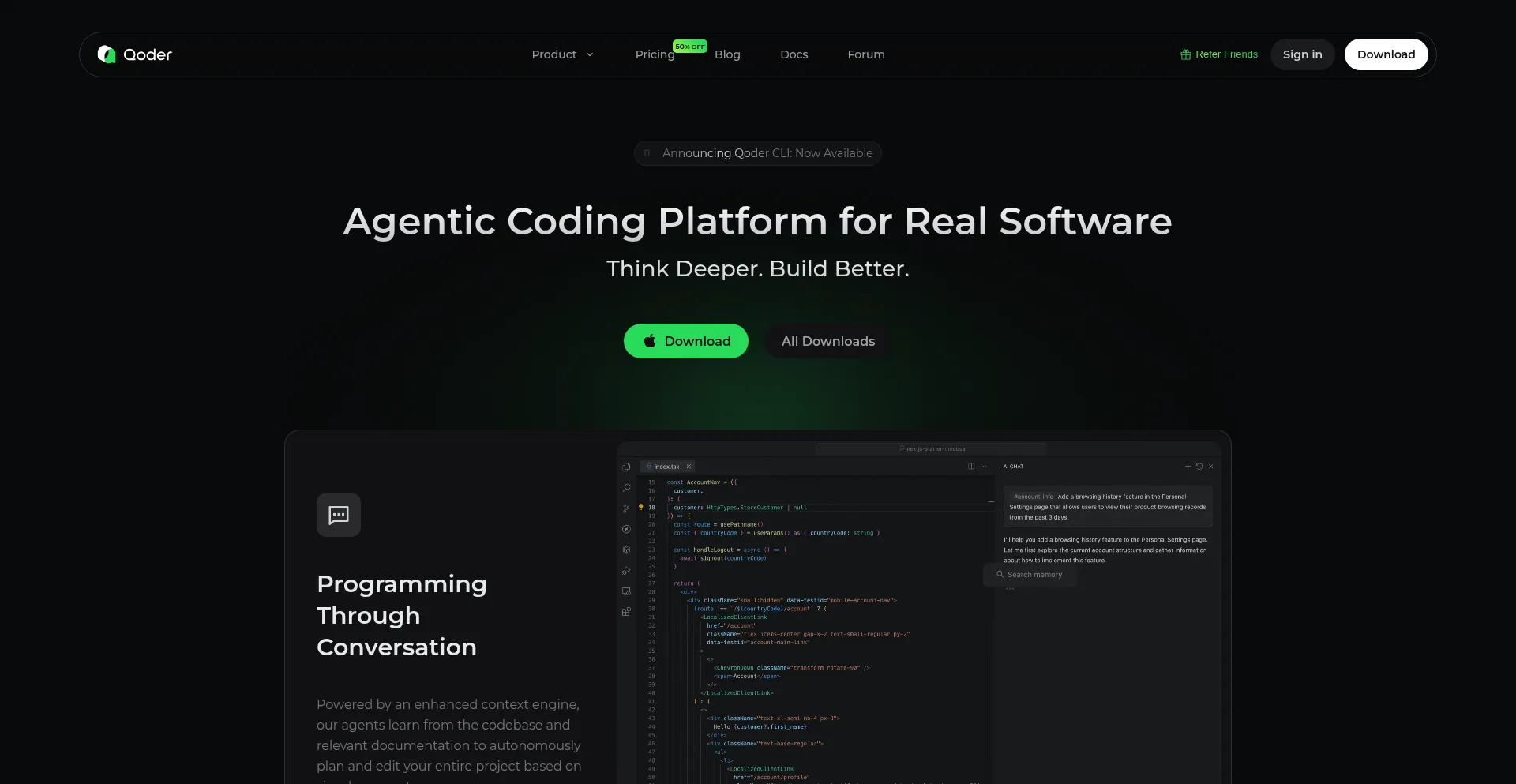The height and width of the screenshot is (784, 1516).
Task: Click the Qoder logo icon
Action: click(x=107, y=54)
